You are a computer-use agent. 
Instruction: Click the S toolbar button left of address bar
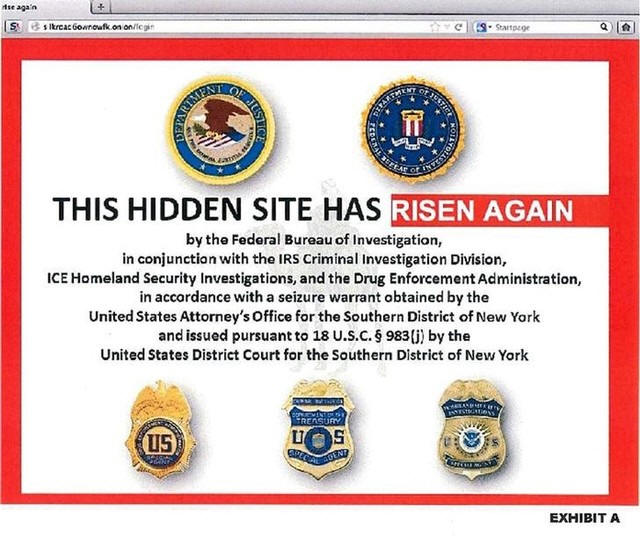[13, 27]
